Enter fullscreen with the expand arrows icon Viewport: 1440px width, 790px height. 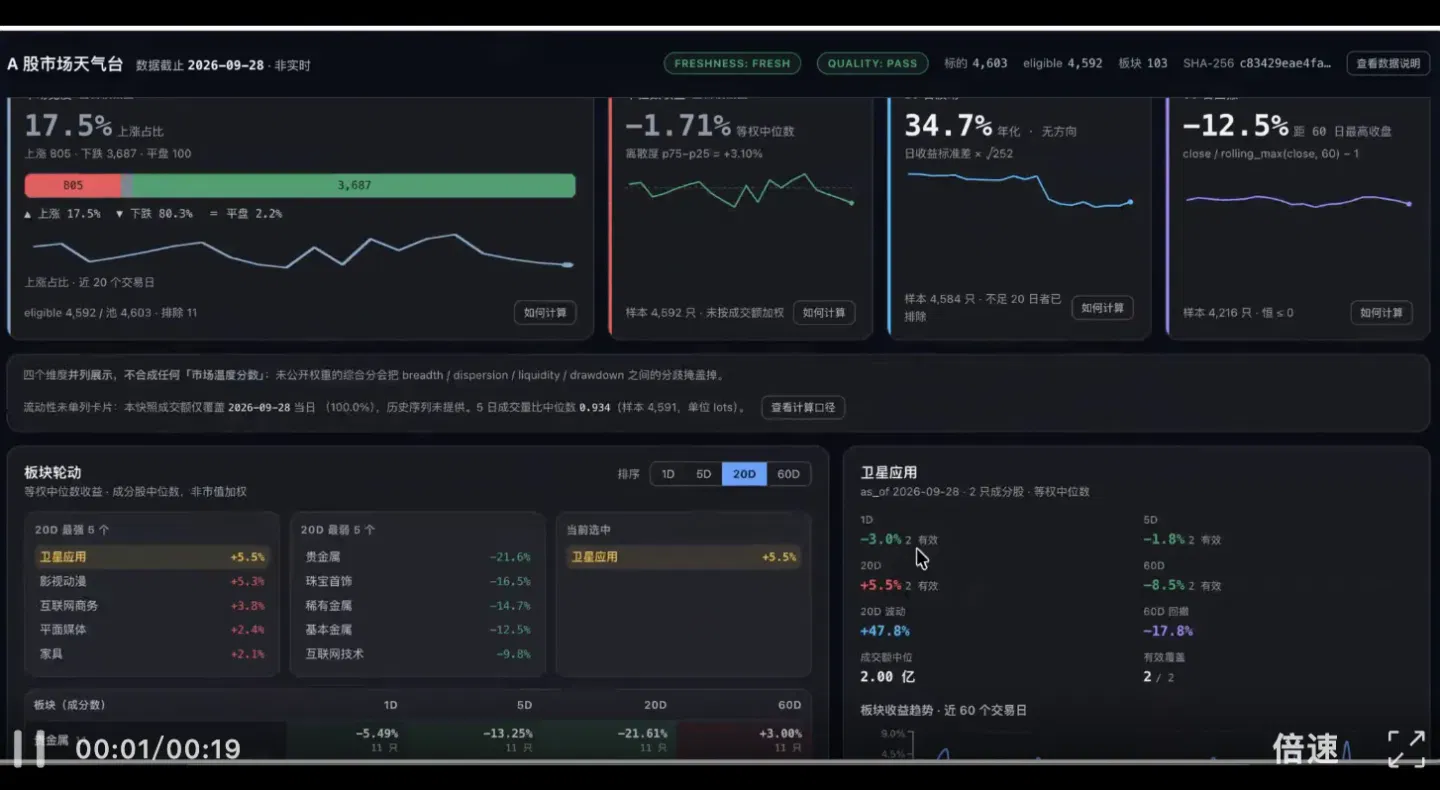point(1406,748)
